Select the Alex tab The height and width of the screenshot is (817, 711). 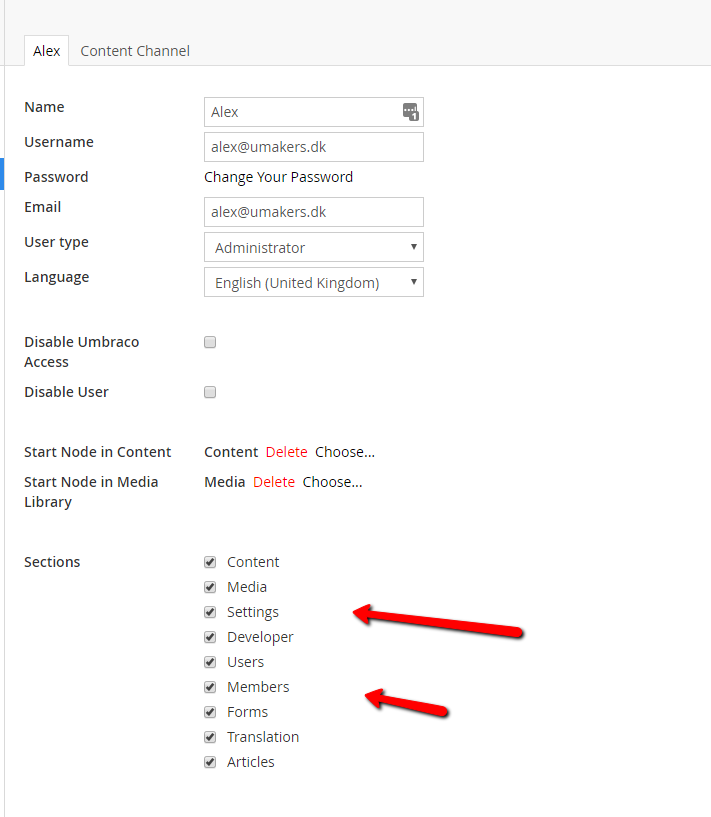[x=47, y=51]
